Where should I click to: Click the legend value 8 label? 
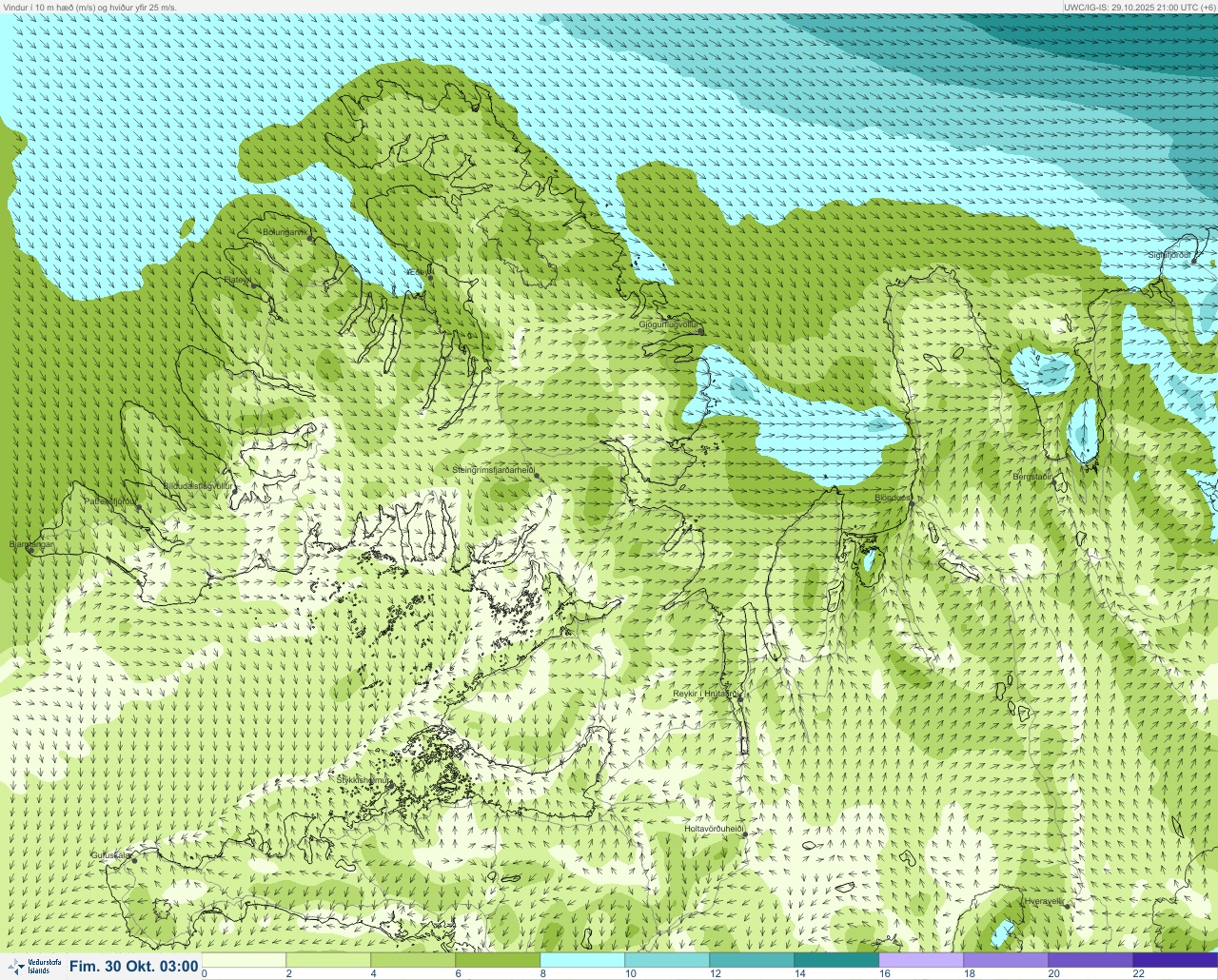[x=542, y=973]
